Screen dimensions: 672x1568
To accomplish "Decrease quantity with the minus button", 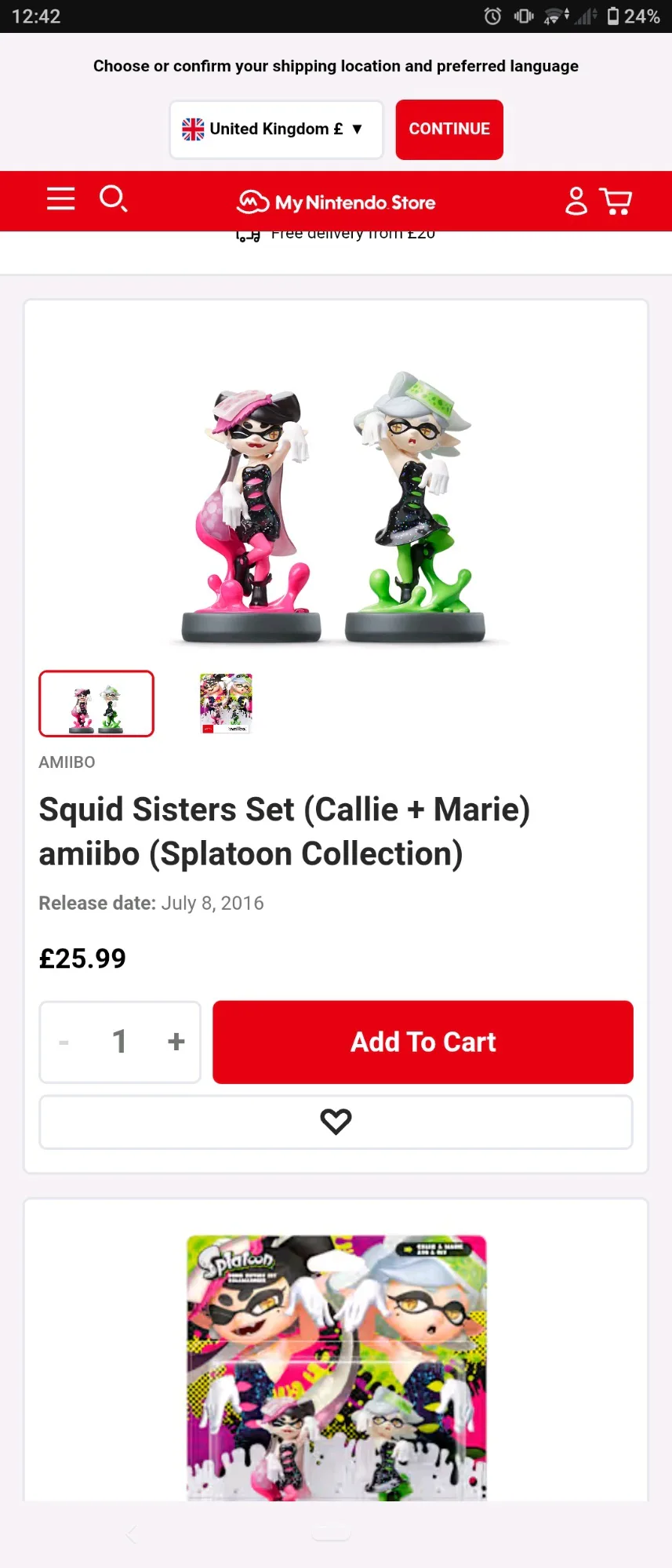I will click(64, 1042).
